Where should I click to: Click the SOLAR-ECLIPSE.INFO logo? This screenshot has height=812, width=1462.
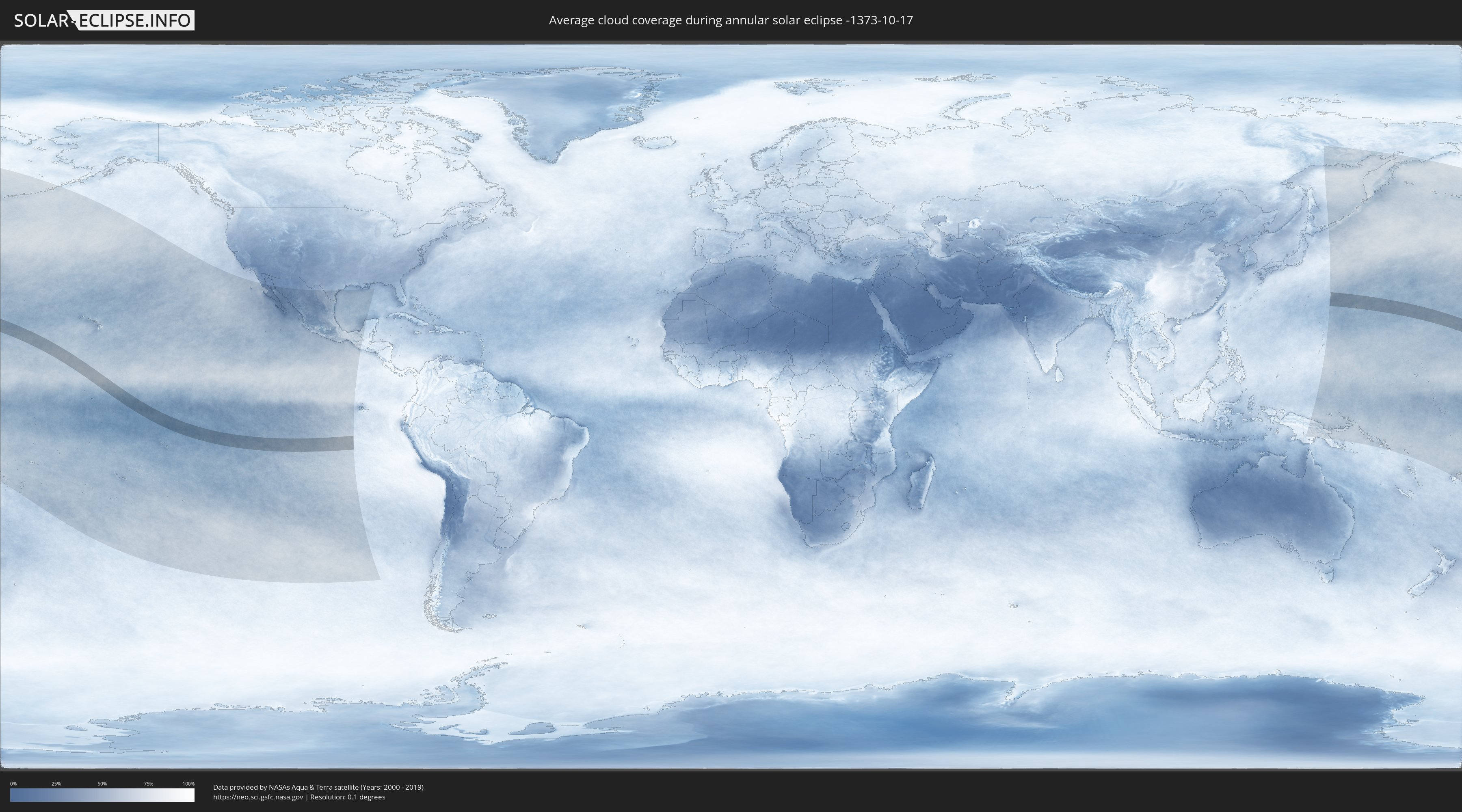[x=104, y=20]
